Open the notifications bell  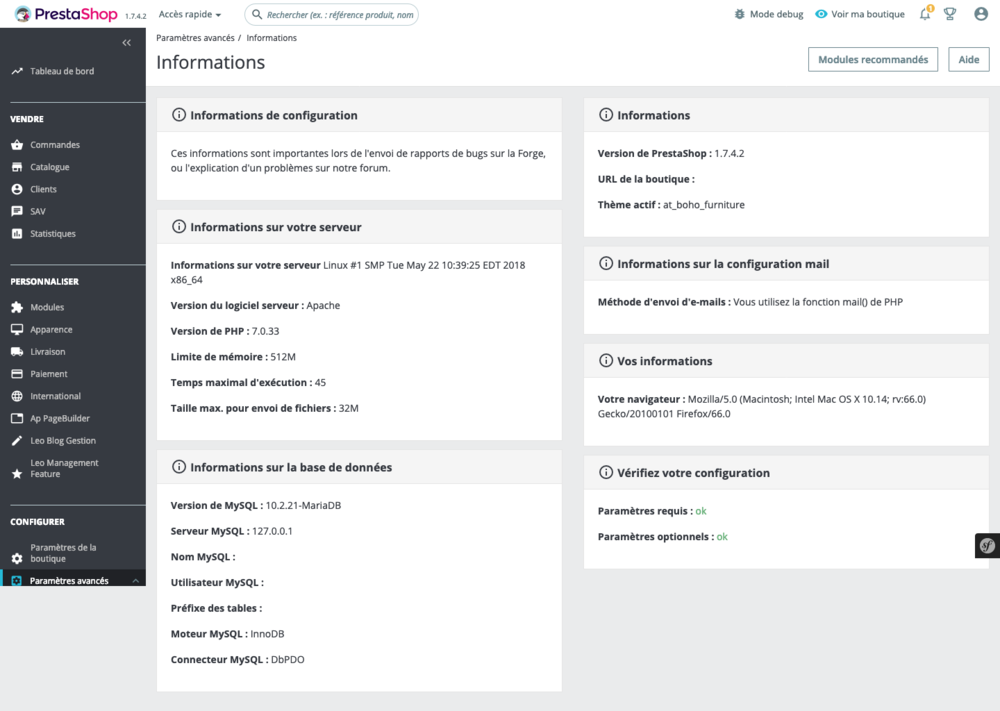pos(925,14)
